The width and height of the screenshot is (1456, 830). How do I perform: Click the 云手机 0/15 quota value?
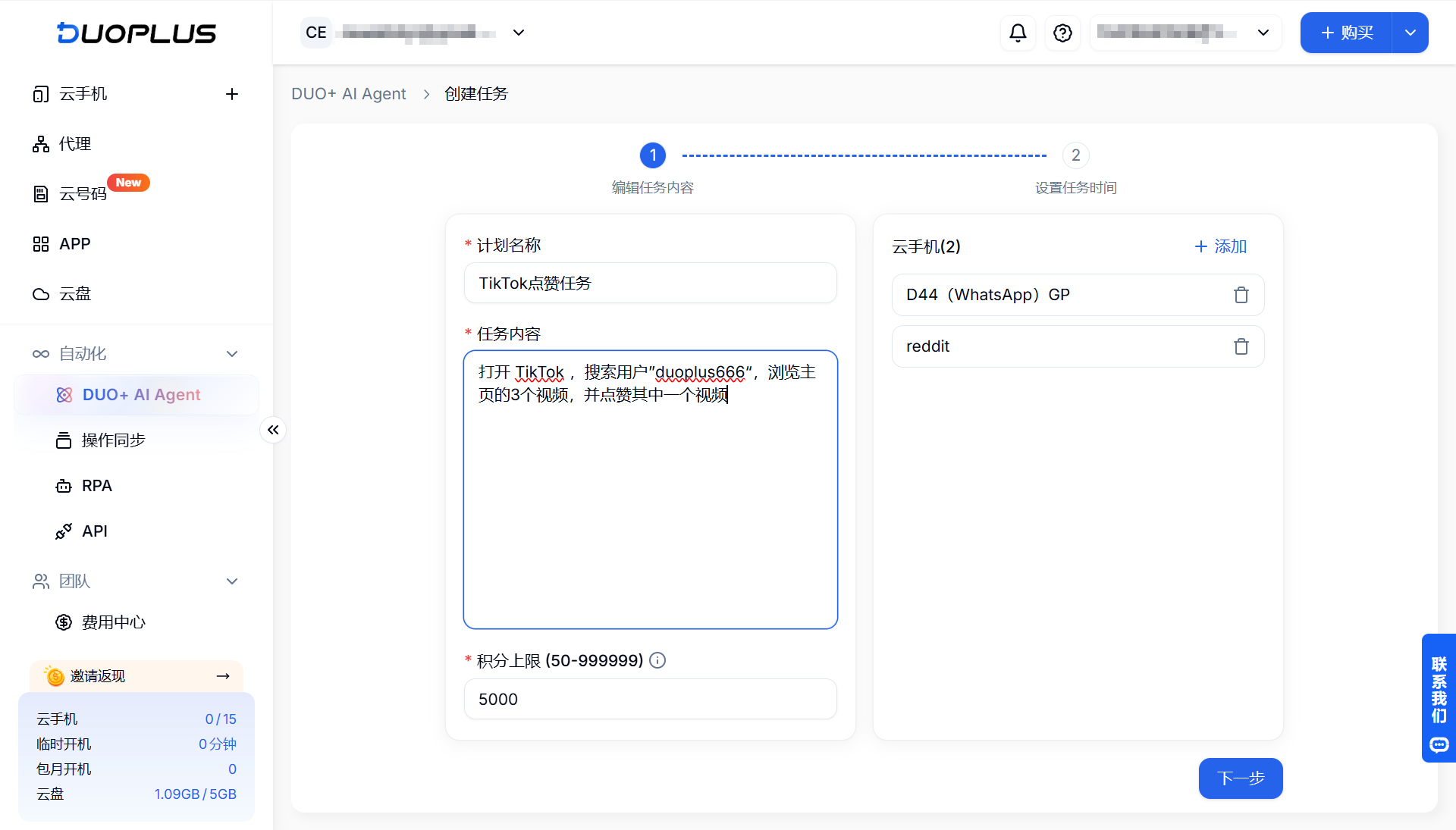pos(221,719)
